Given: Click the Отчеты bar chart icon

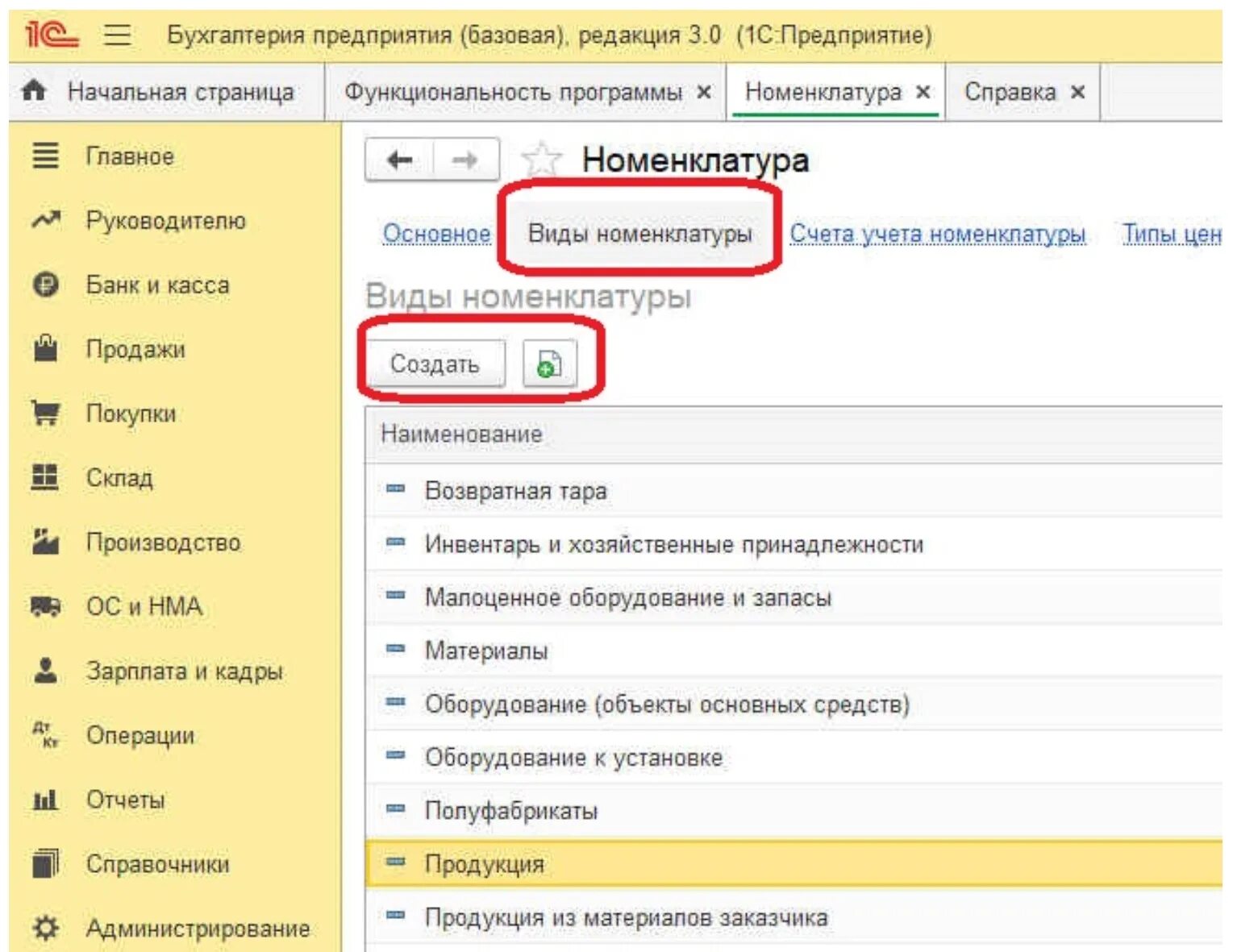Looking at the screenshot, I should (x=45, y=800).
